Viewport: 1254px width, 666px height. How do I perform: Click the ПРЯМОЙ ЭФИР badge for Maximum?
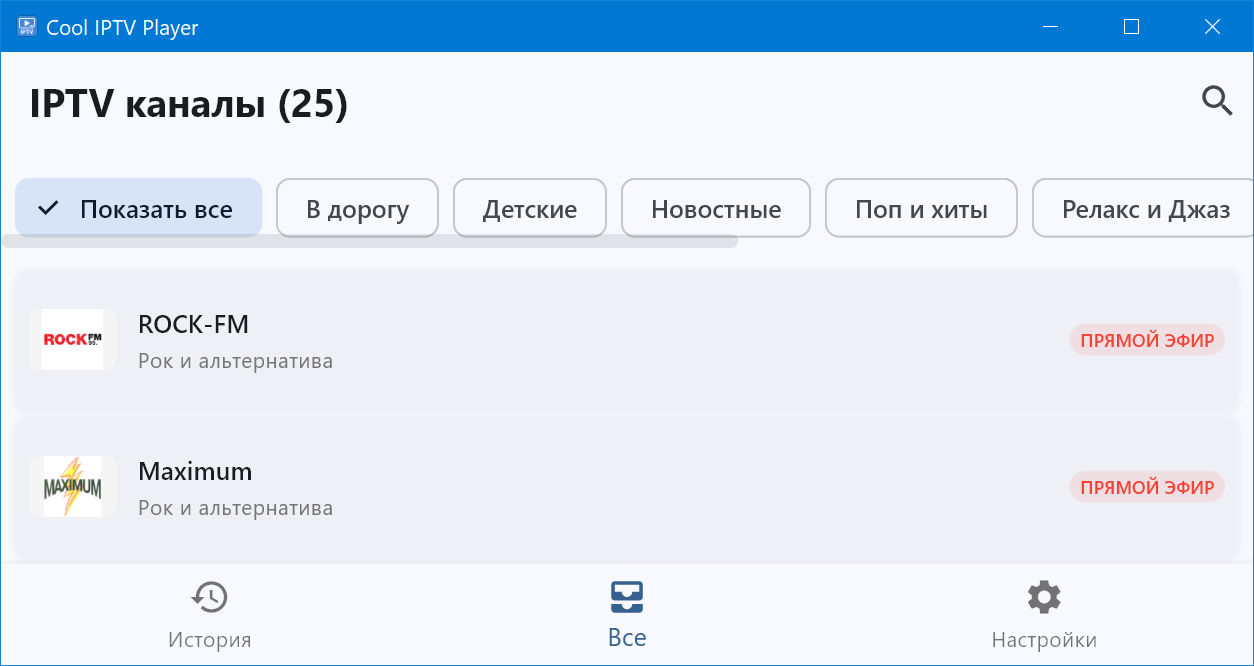(x=1146, y=486)
